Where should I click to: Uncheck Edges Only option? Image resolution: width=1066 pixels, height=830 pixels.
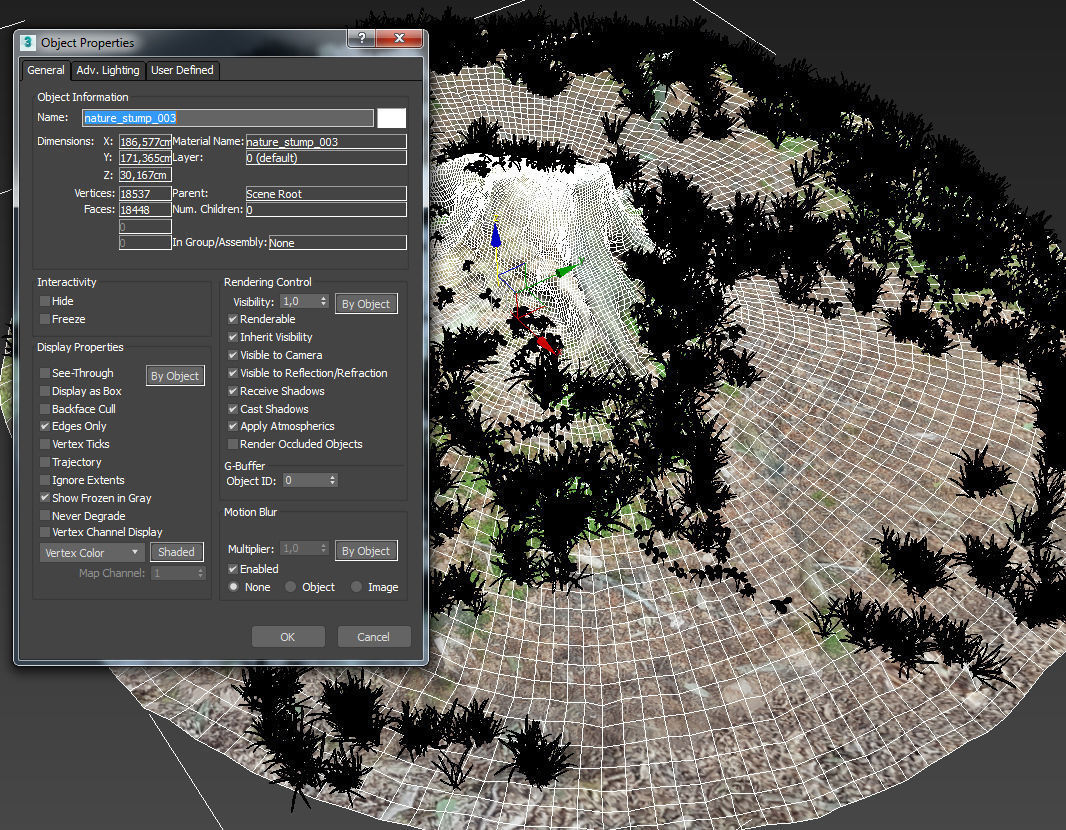pyautogui.click(x=45, y=426)
